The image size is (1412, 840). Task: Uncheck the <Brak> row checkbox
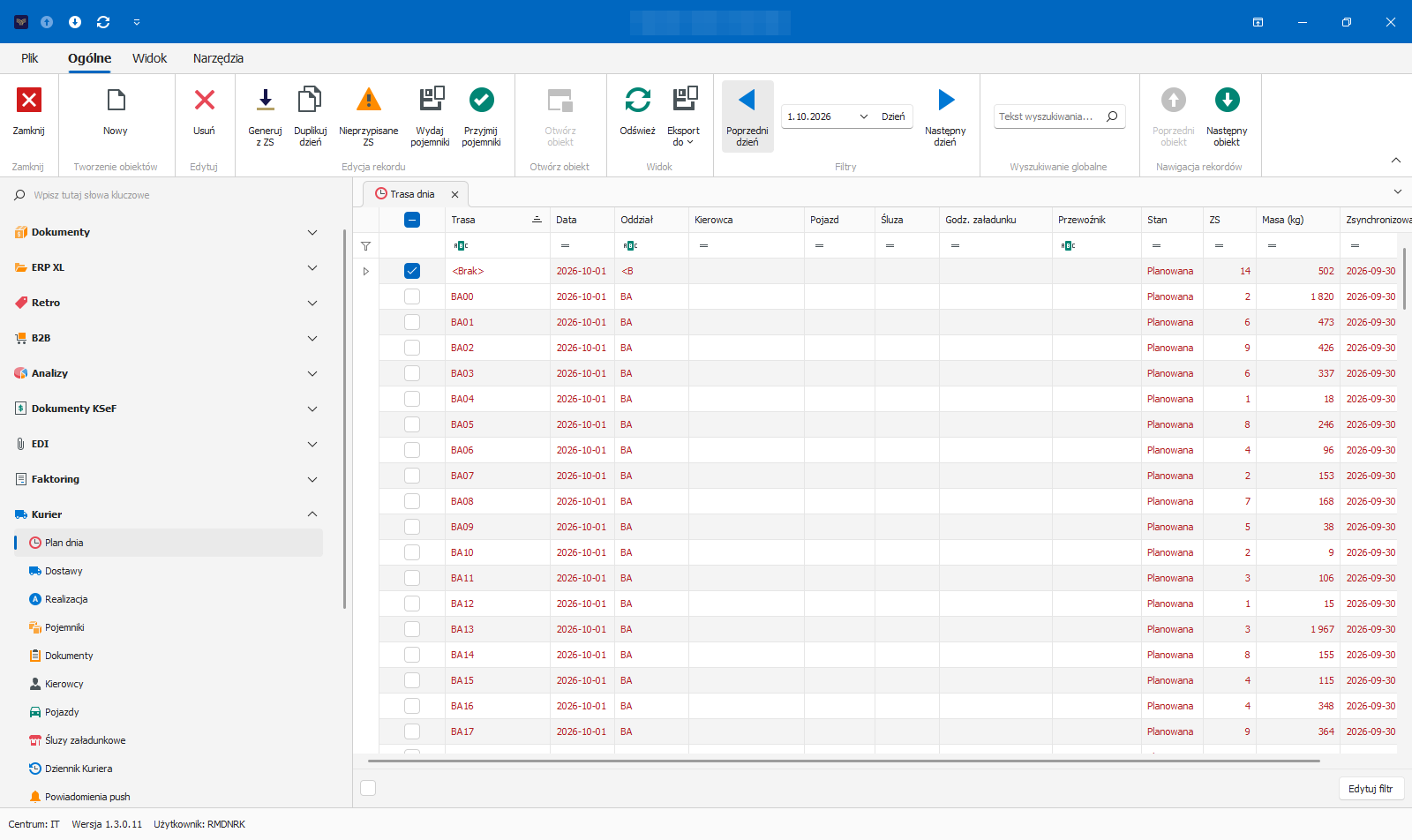pyautogui.click(x=412, y=271)
